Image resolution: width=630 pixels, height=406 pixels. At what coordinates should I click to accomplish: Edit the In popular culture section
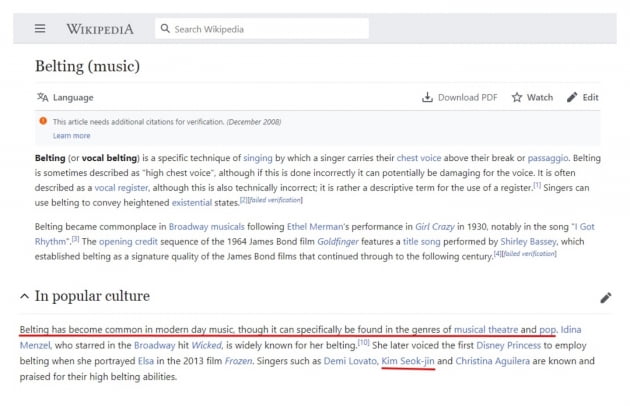click(606, 297)
